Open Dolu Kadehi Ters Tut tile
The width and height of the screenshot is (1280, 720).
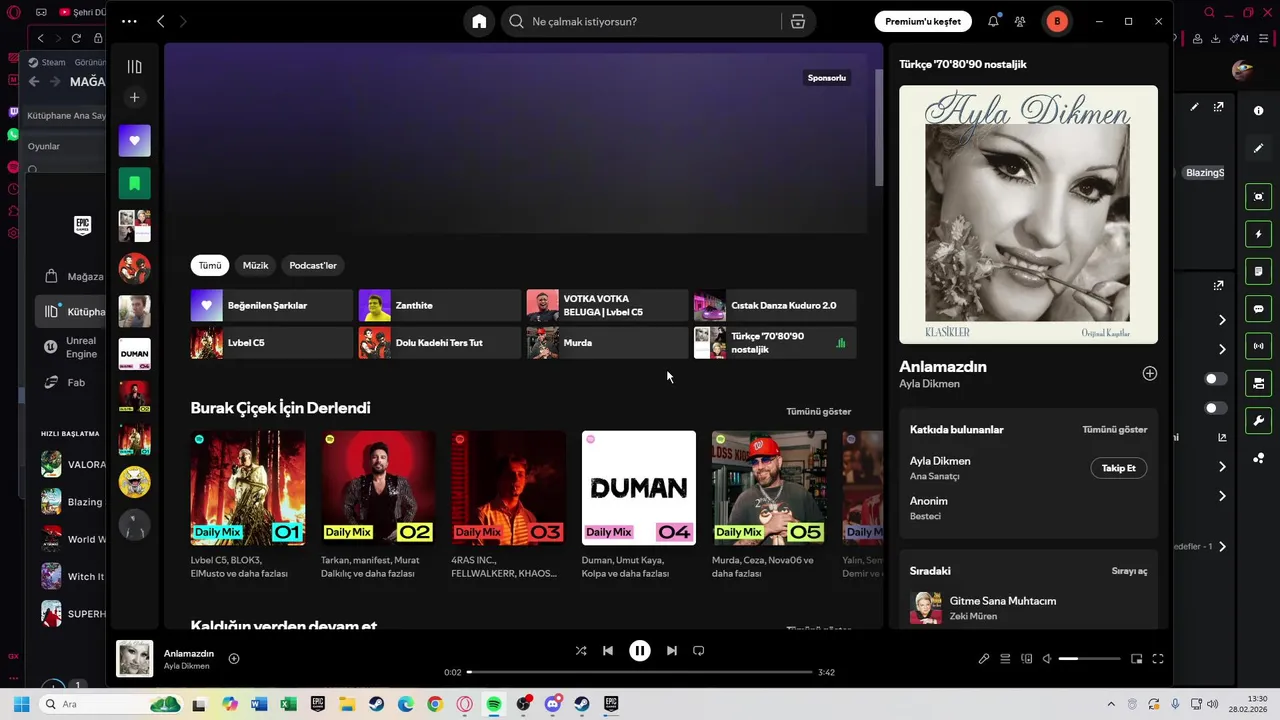440,342
